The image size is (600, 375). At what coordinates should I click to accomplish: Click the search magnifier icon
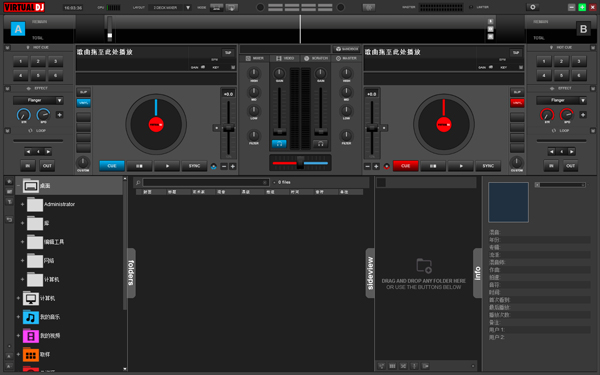138,183
